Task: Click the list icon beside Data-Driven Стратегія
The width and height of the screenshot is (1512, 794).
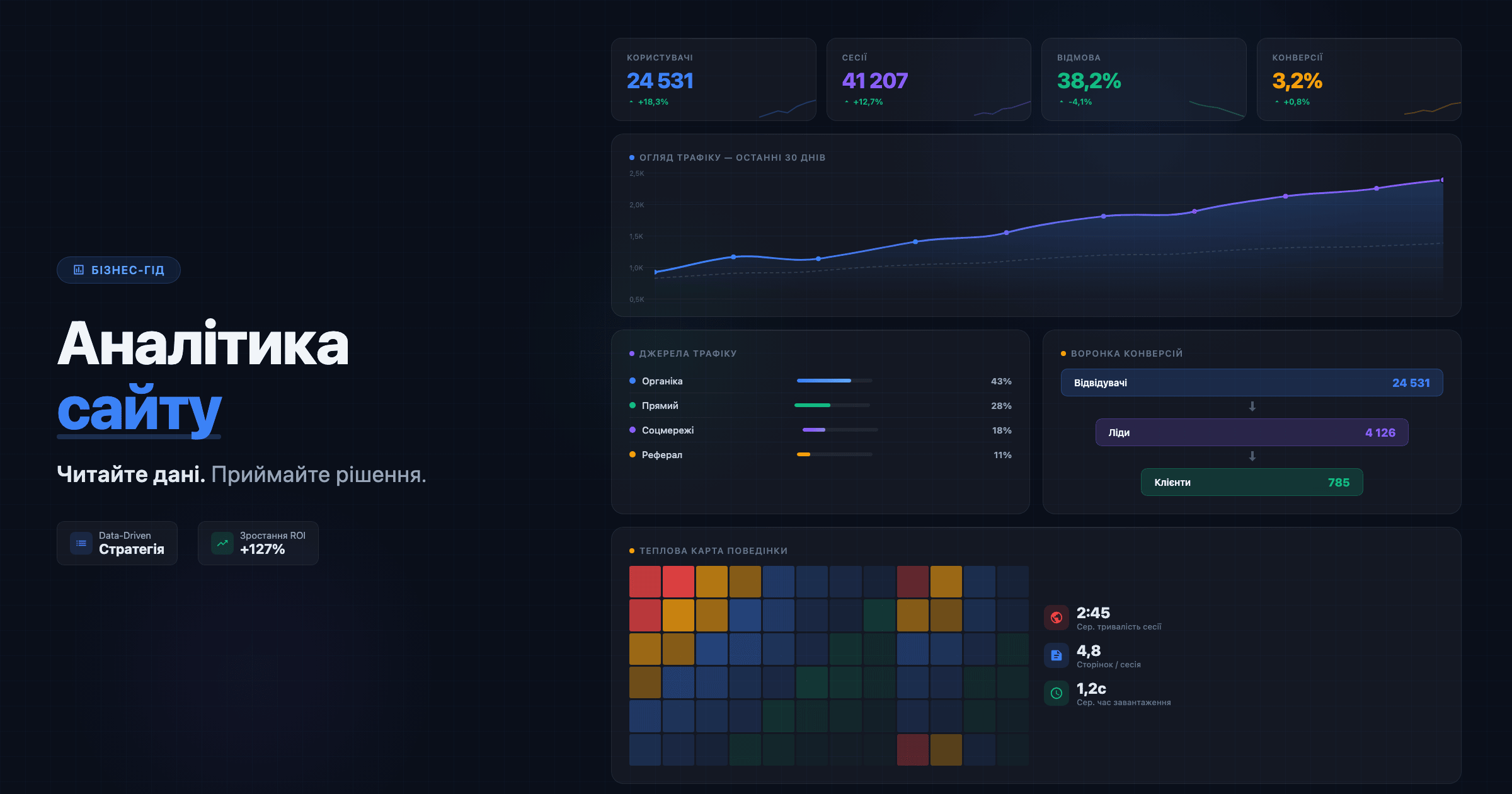Action: pyautogui.click(x=81, y=543)
